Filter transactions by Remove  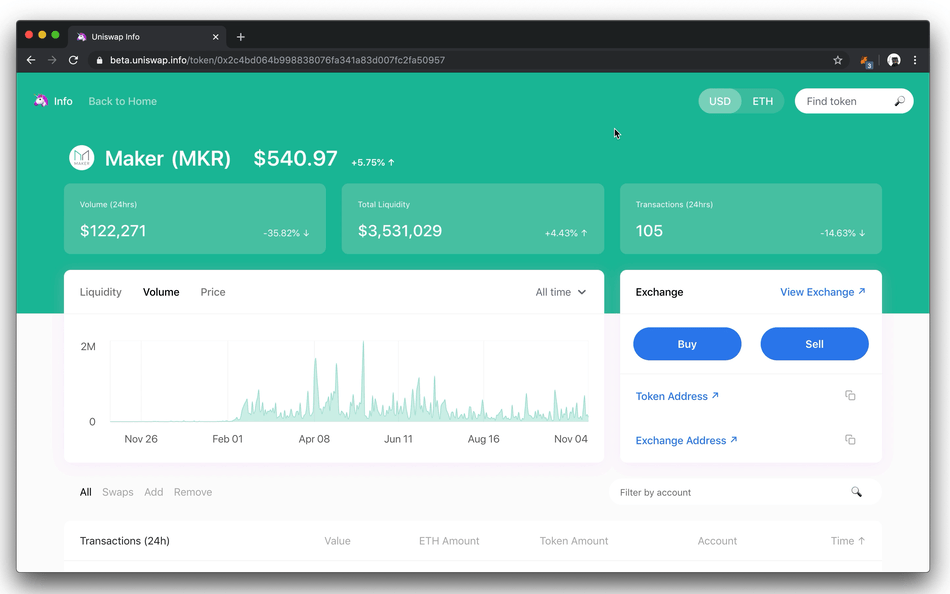pyautogui.click(x=193, y=492)
